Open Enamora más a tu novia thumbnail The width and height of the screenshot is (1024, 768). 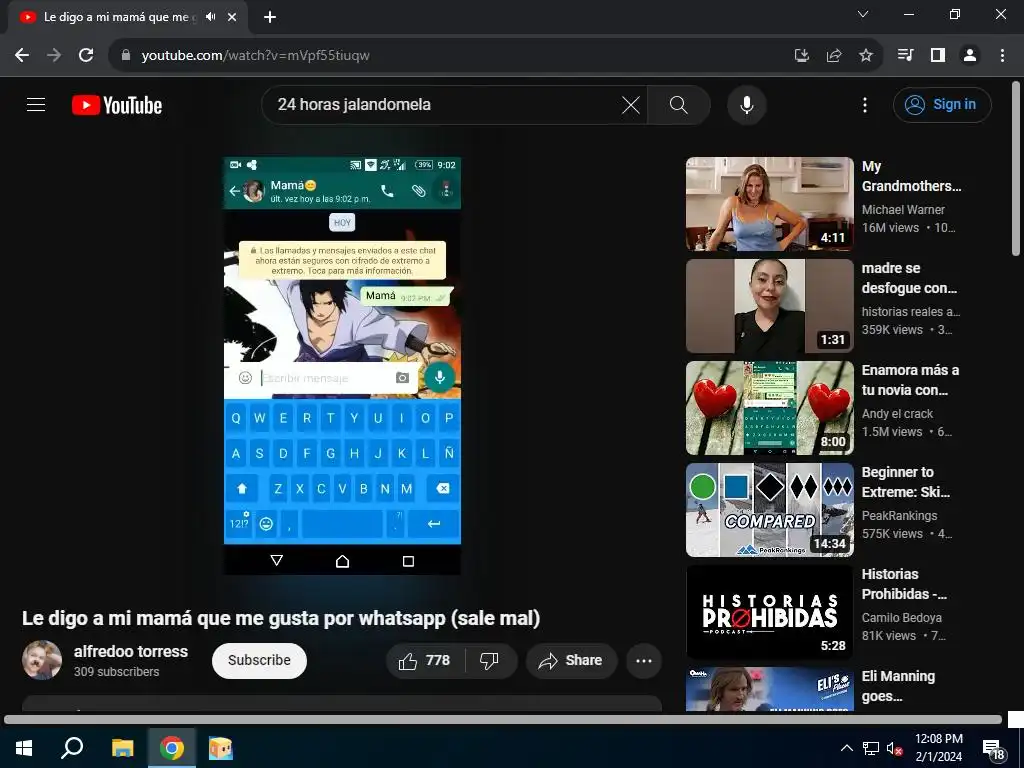tap(769, 408)
